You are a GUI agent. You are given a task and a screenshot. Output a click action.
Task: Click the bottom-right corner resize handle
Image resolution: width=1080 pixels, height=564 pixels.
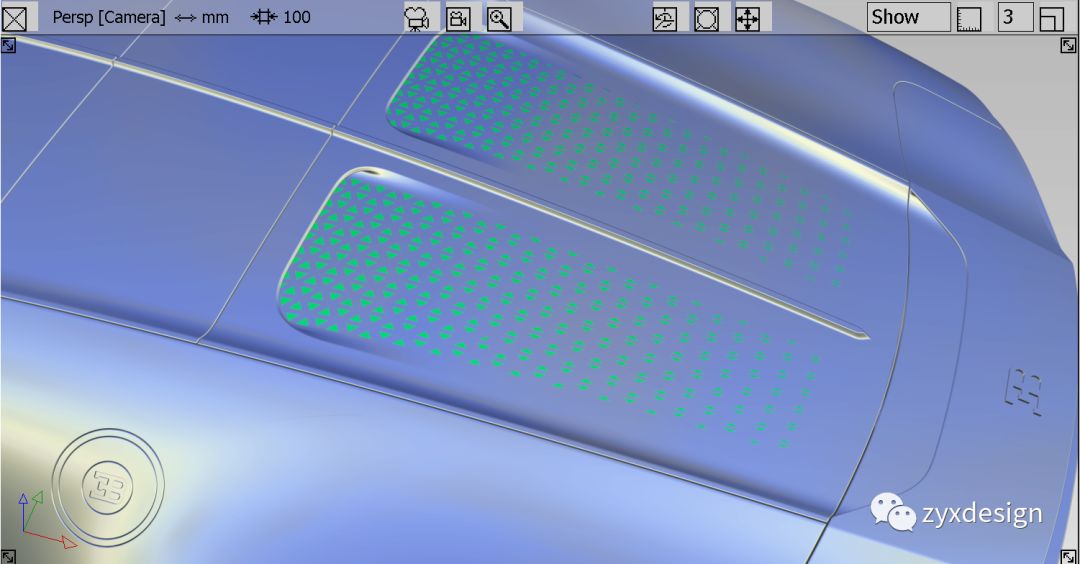pos(1068,556)
